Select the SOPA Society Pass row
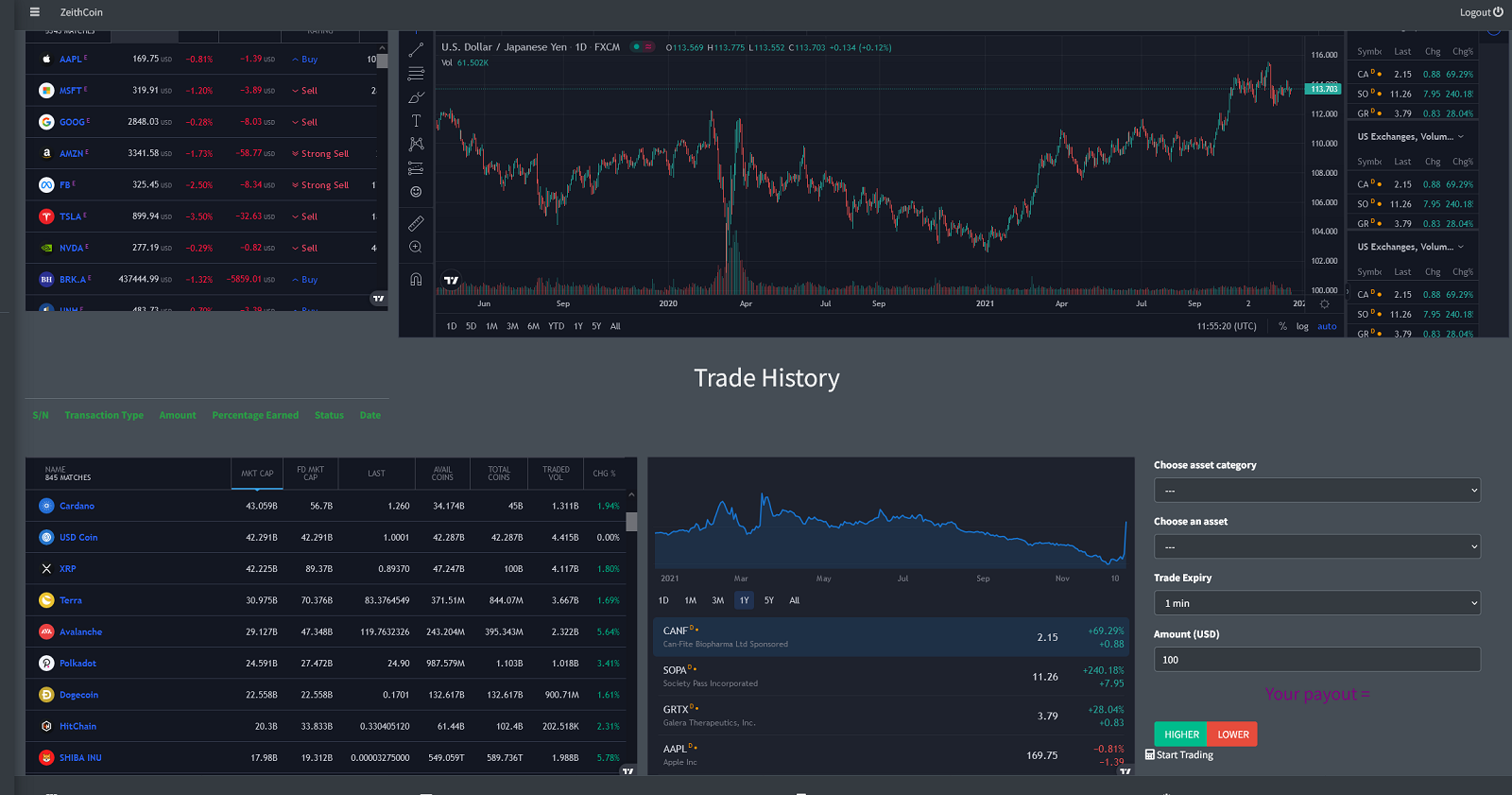 point(892,676)
